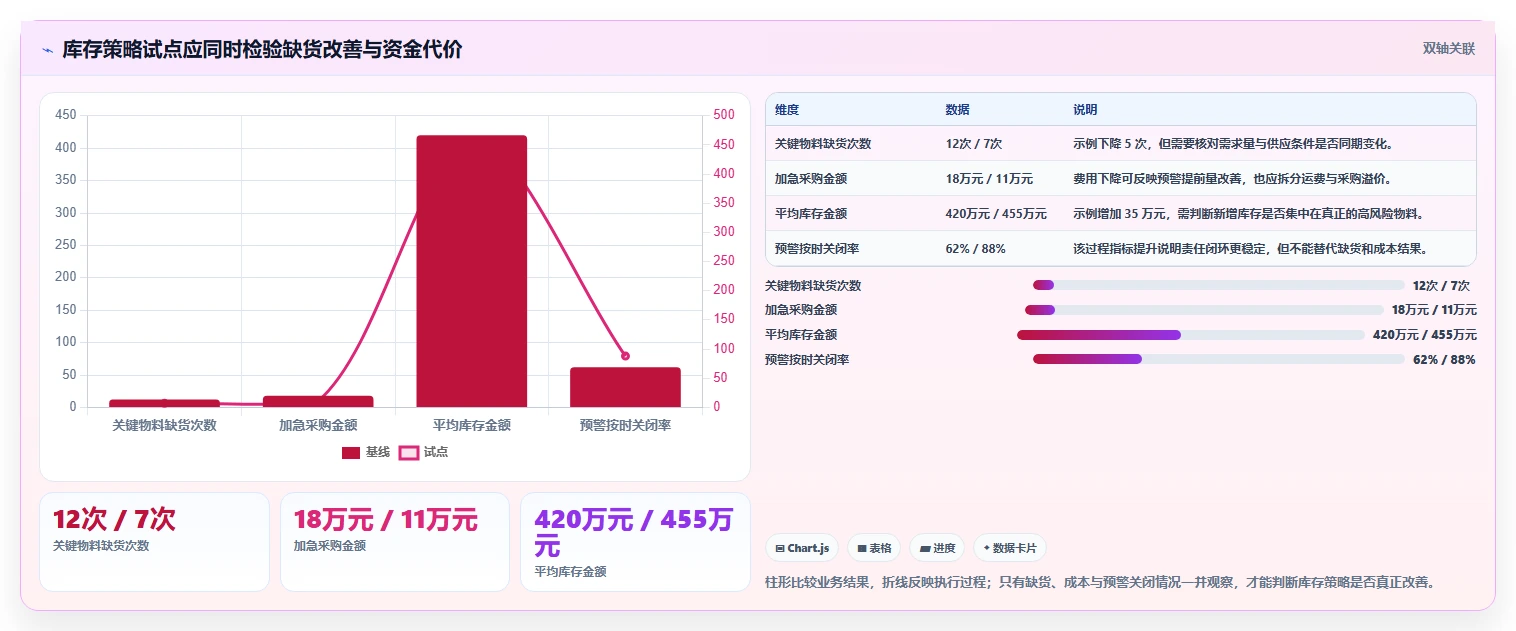Open the 18万元 / 11万元 data card
The height and width of the screenshot is (631, 1516).
click(395, 542)
